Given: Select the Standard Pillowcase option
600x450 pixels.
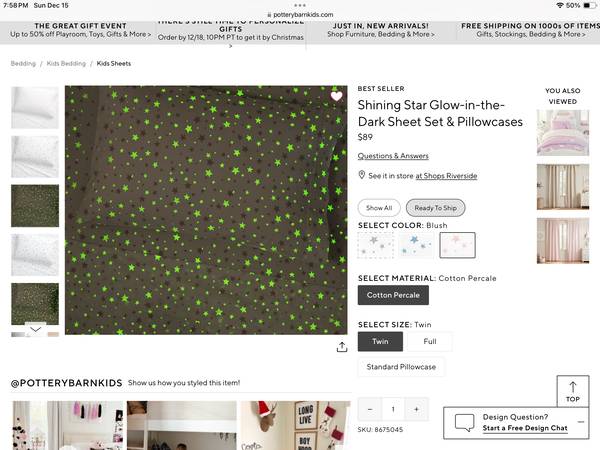Looking at the screenshot, I should [401, 367].
